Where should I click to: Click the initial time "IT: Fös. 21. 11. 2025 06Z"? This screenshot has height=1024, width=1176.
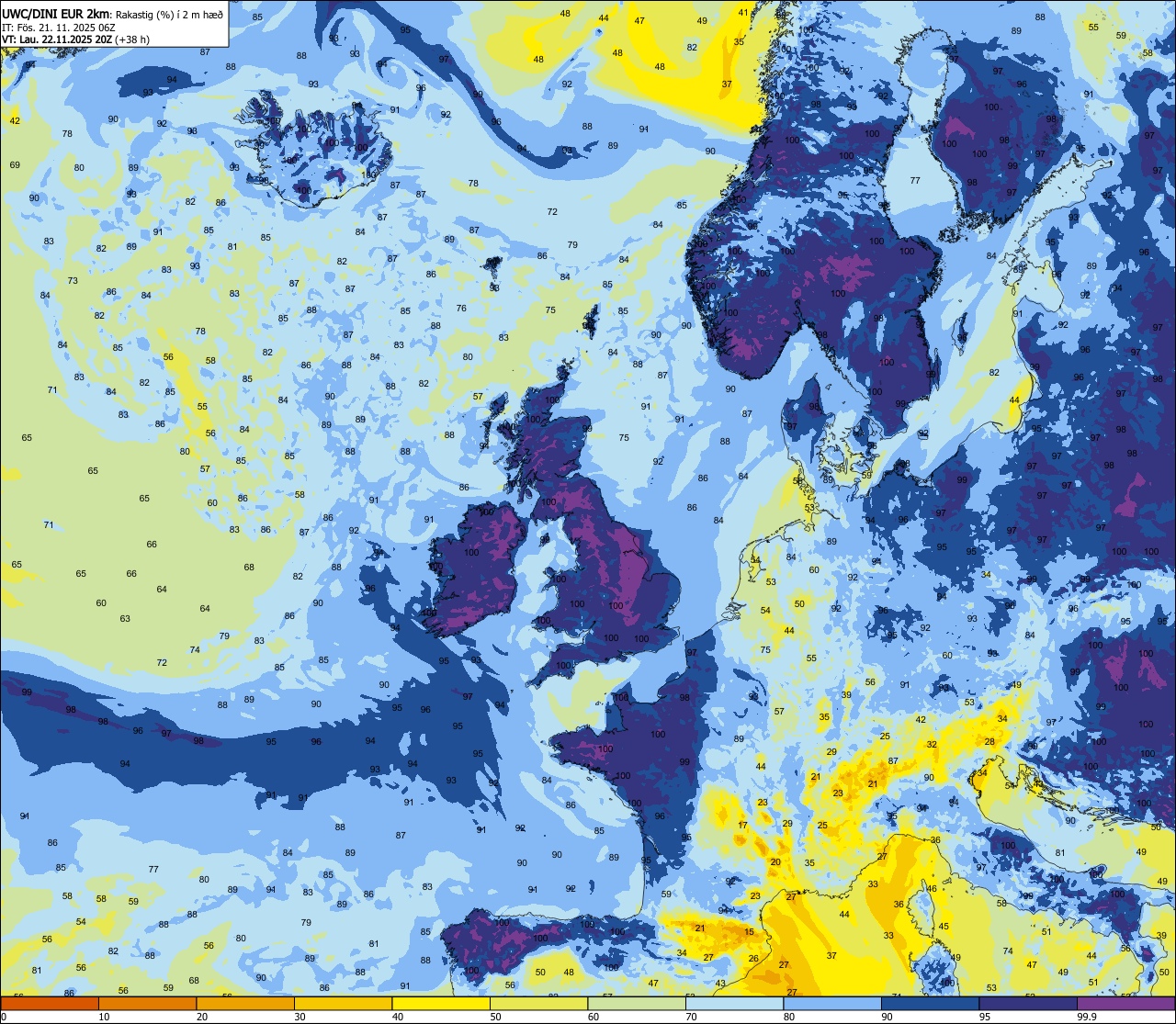click(x=58, y=27)
